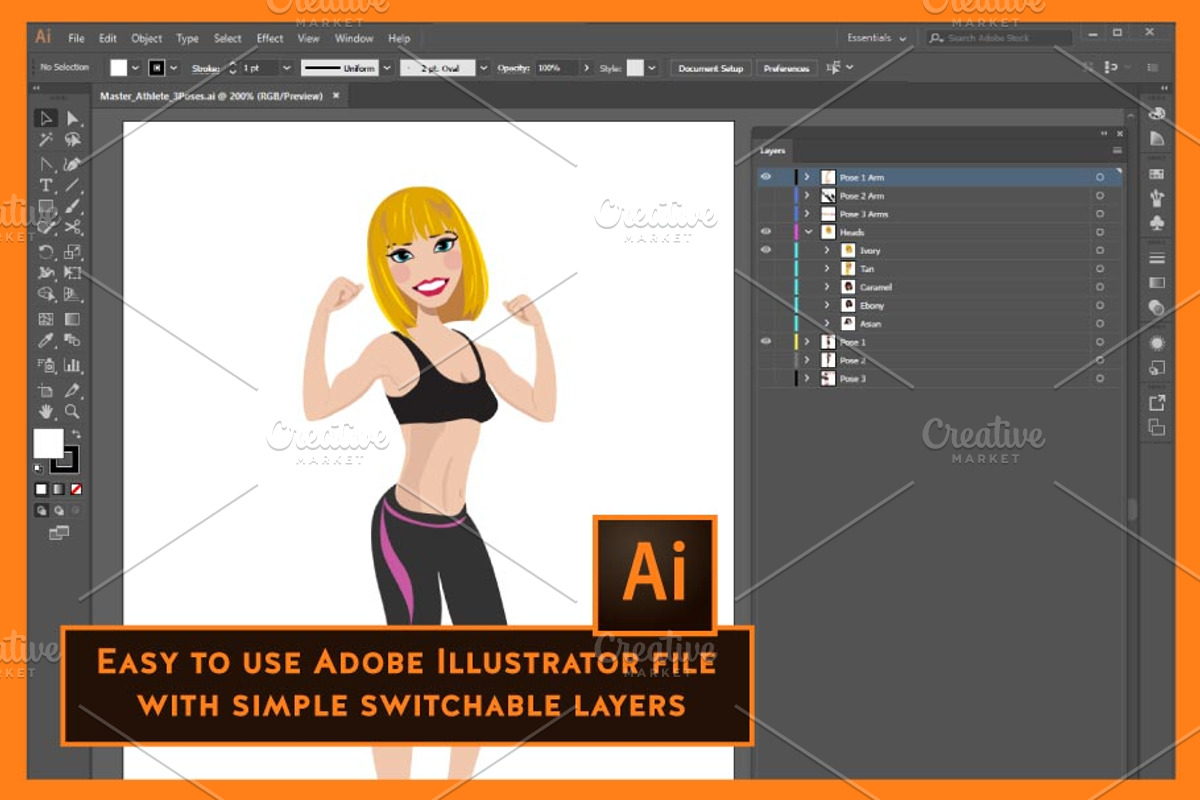
Task: Select the Line Segment tool
Action: [x=73, y=185]
